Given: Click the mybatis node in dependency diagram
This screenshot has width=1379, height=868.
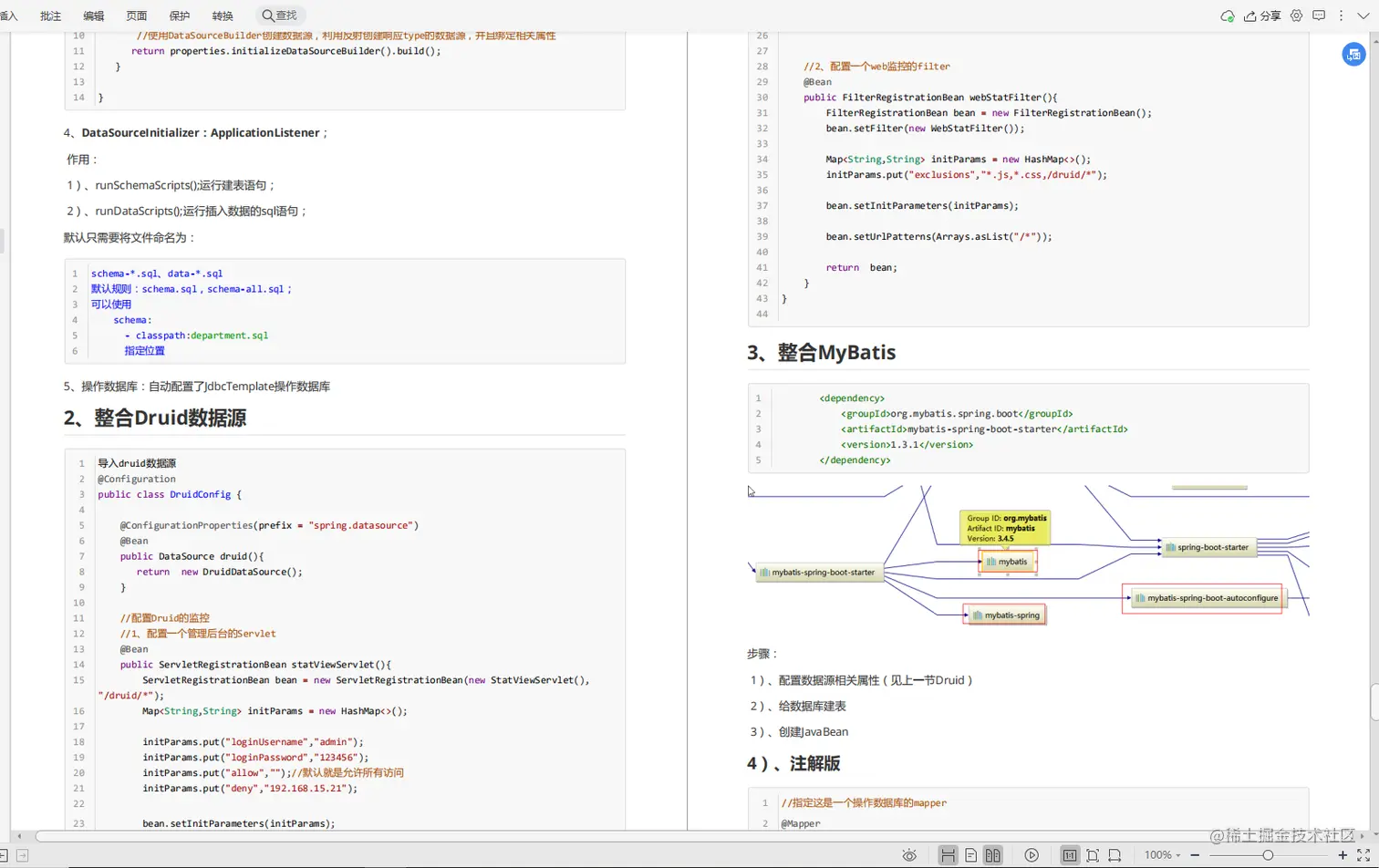Looking at the screenshot, I should tap(1007, 562).
